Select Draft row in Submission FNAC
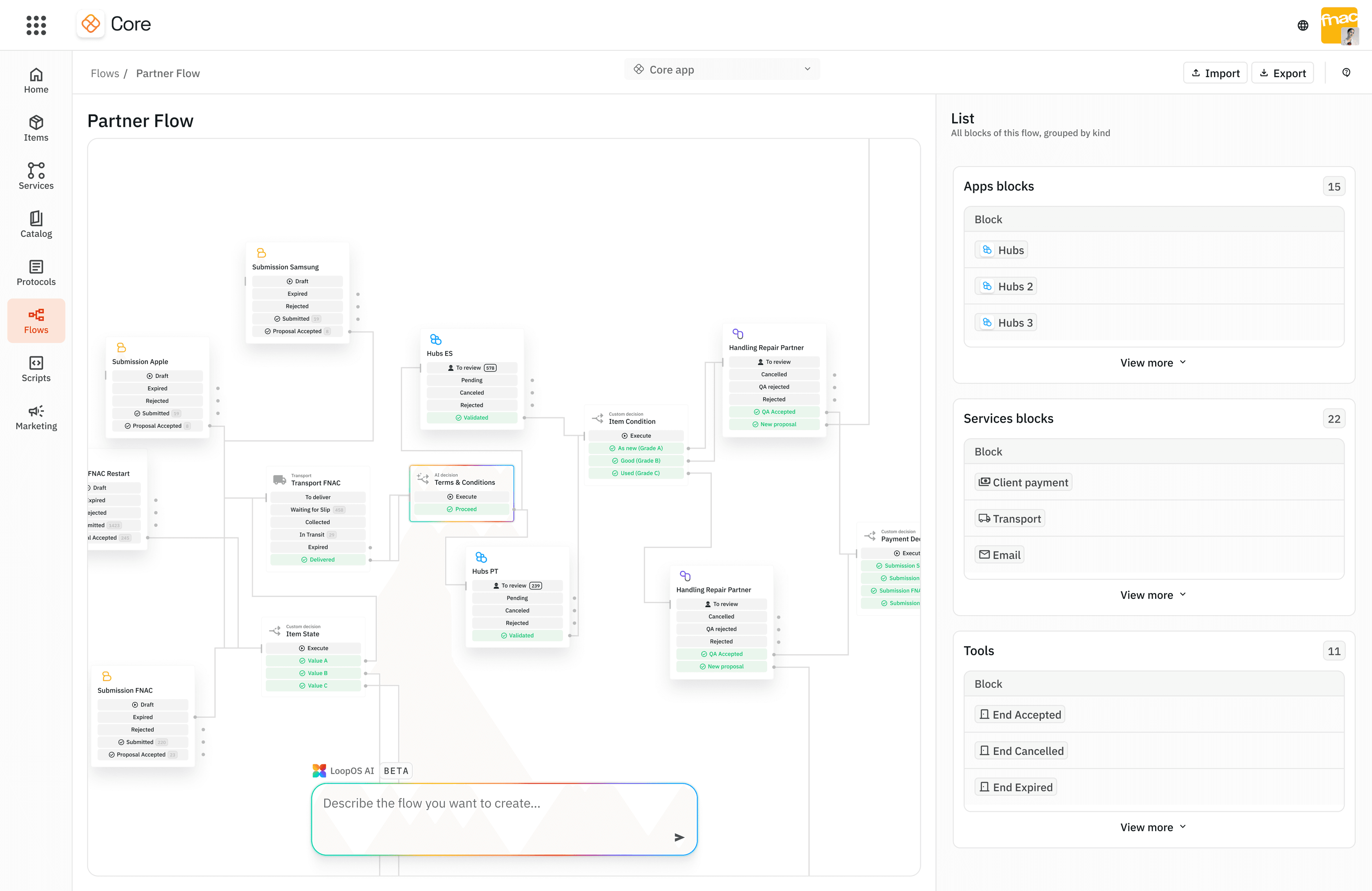Image resolution: width=1372 pixels, height=891 pixels. [x=143, y=705]
